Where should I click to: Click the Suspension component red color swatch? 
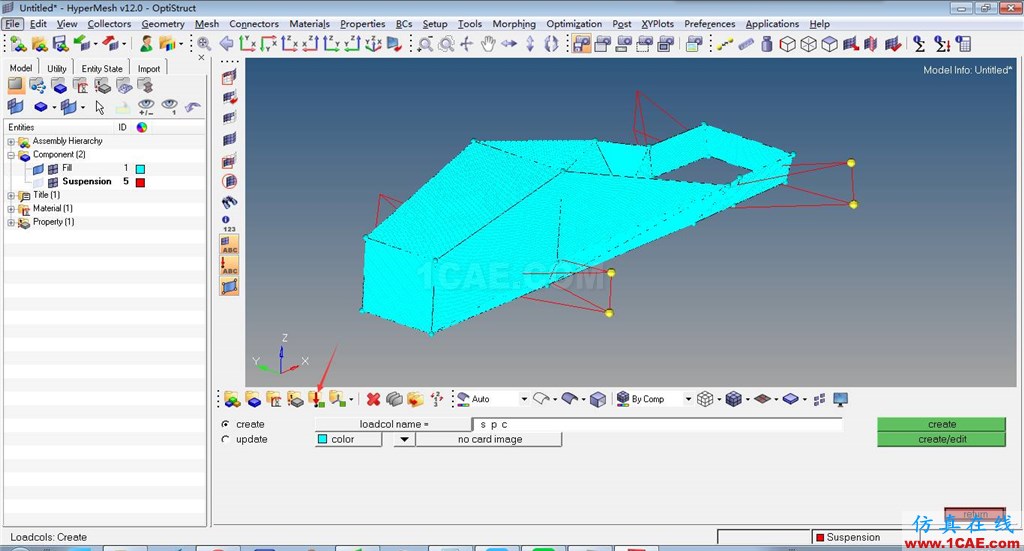(140, 182)
